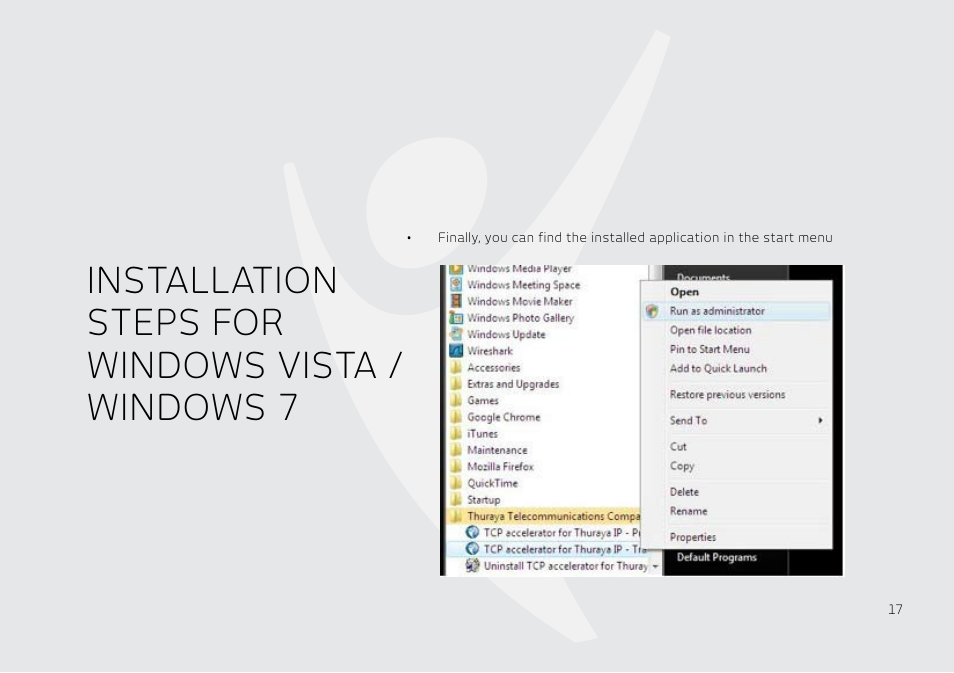Click the Windows Photo Gallery icon

pos(456,318)
